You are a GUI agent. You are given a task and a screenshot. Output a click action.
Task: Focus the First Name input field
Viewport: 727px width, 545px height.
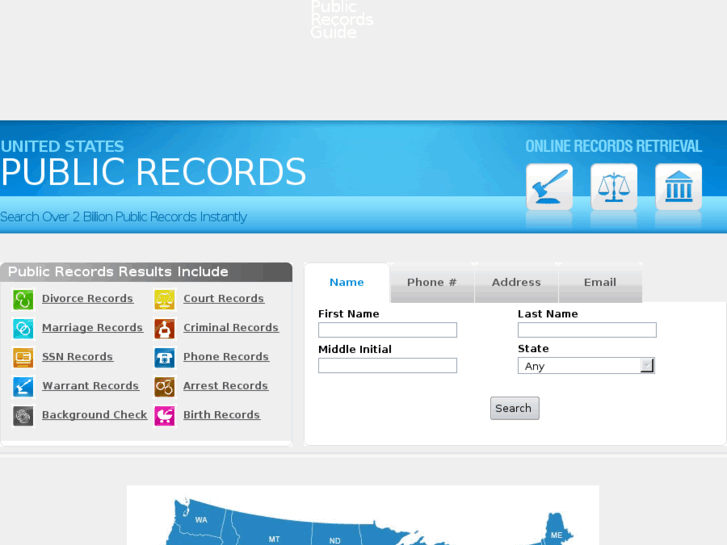(388, 330)
